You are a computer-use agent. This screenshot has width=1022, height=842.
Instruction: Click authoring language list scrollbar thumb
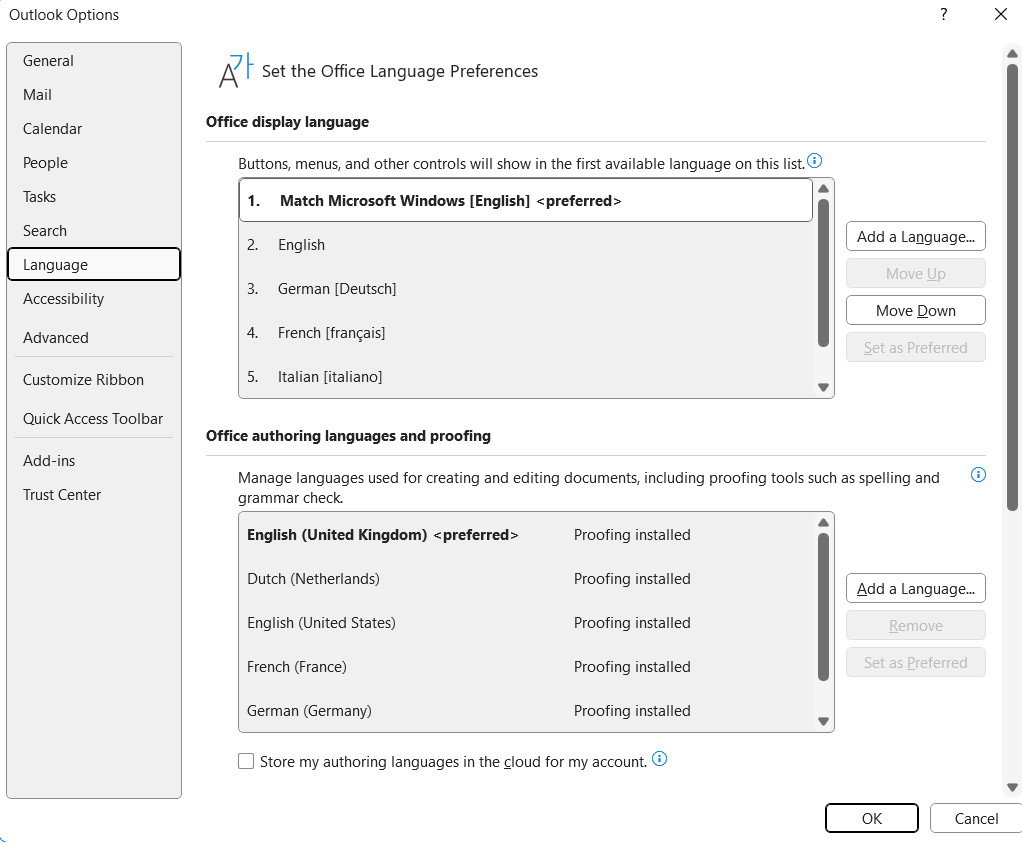[x=823, y=607]
